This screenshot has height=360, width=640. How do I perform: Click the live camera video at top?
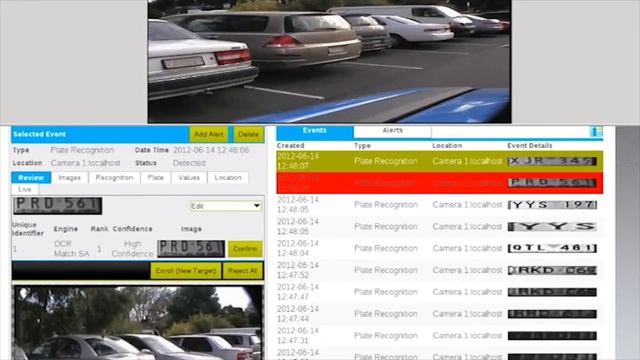pyautogui.click(x=329, y=61)
